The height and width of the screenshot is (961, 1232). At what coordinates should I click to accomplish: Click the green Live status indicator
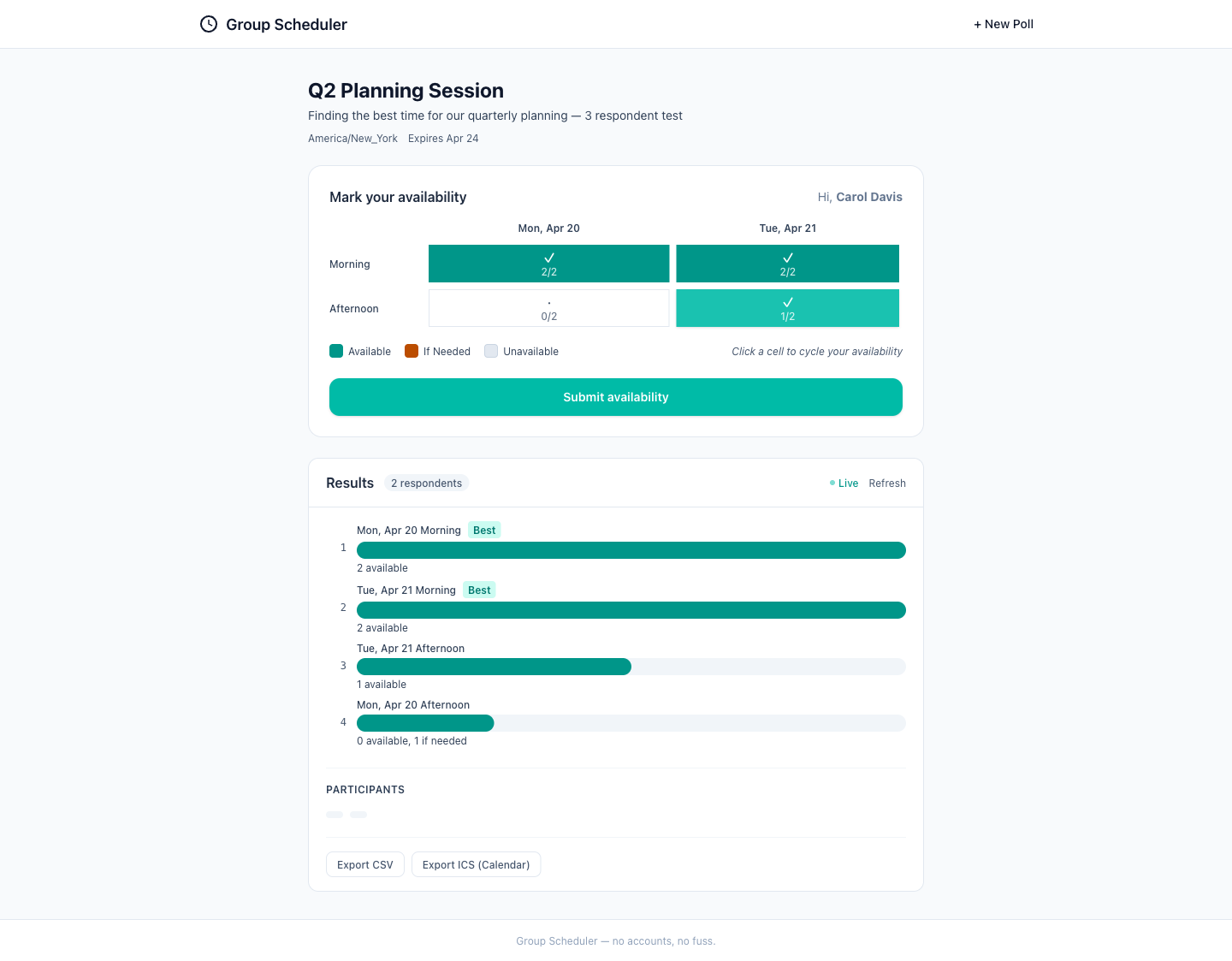(844, 483)
